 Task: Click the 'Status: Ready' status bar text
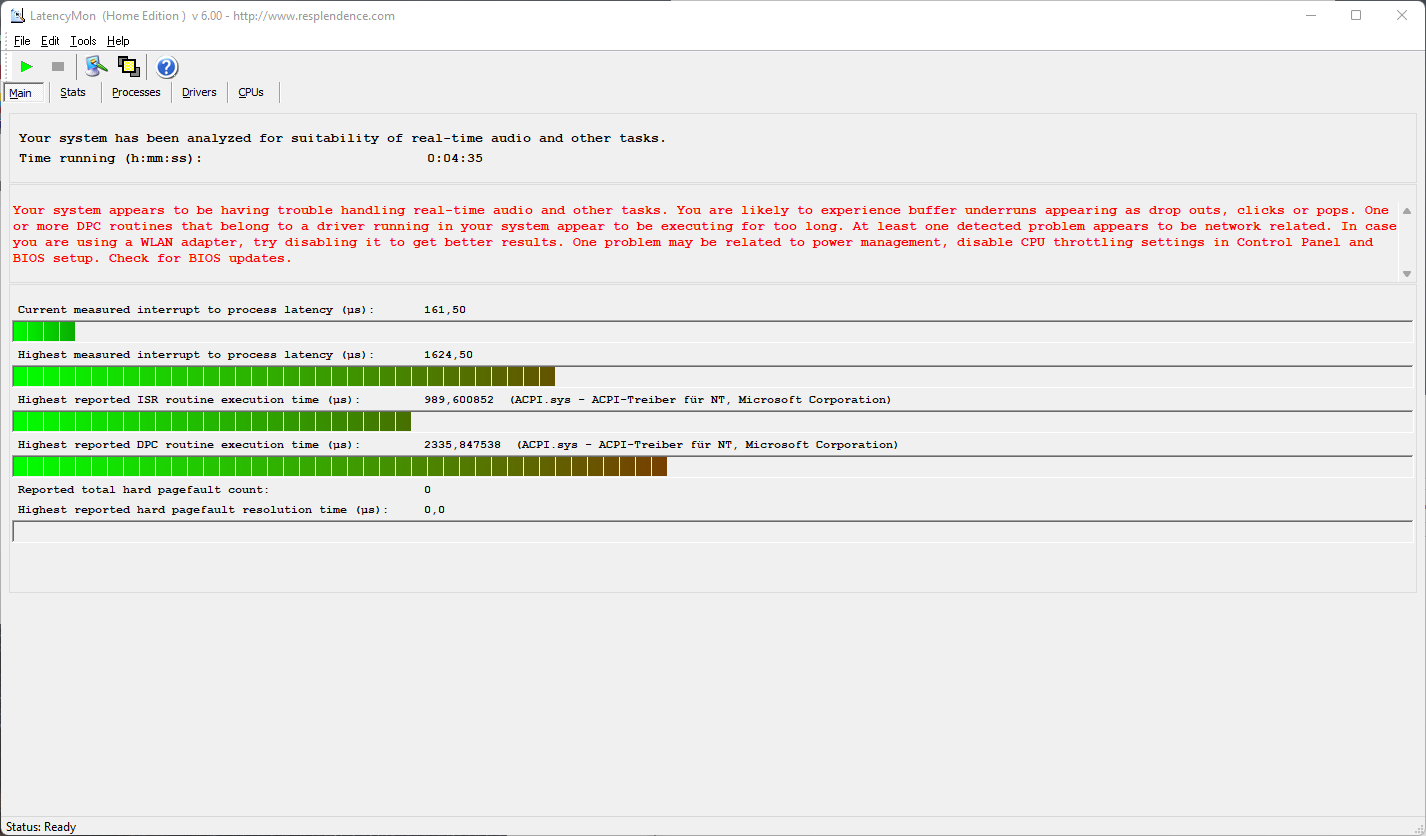41,827
